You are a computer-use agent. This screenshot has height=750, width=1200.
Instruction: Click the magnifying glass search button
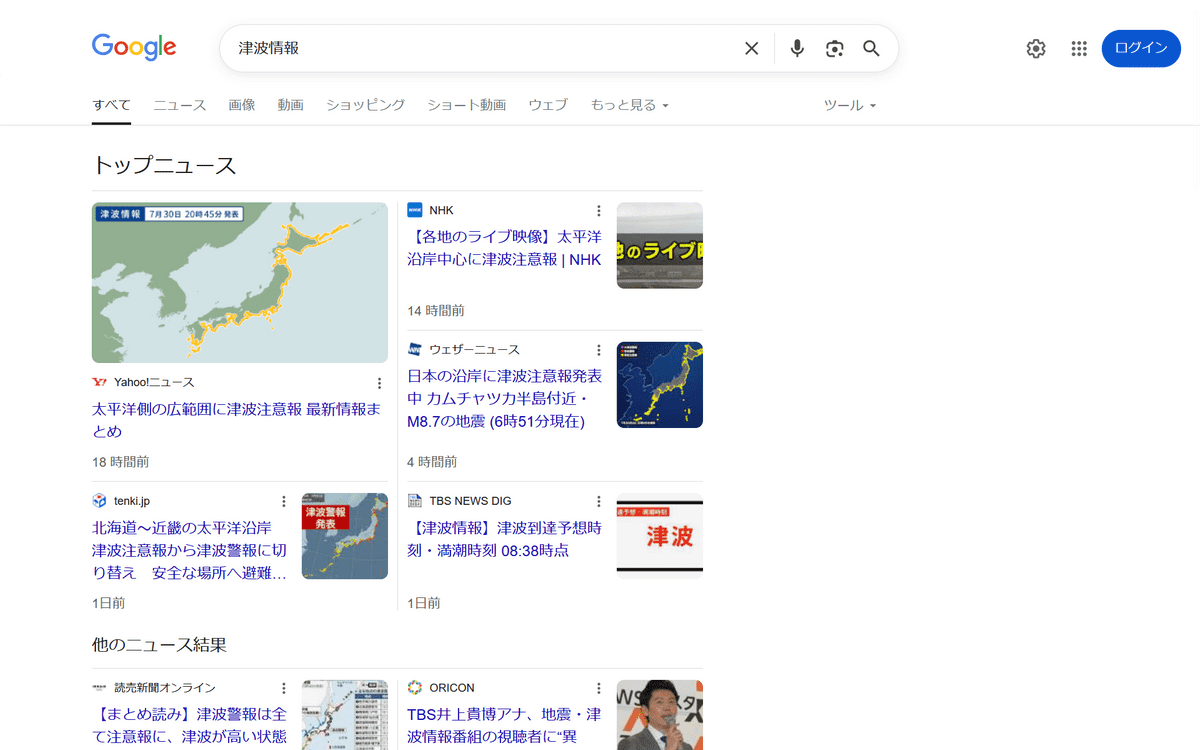871,48
